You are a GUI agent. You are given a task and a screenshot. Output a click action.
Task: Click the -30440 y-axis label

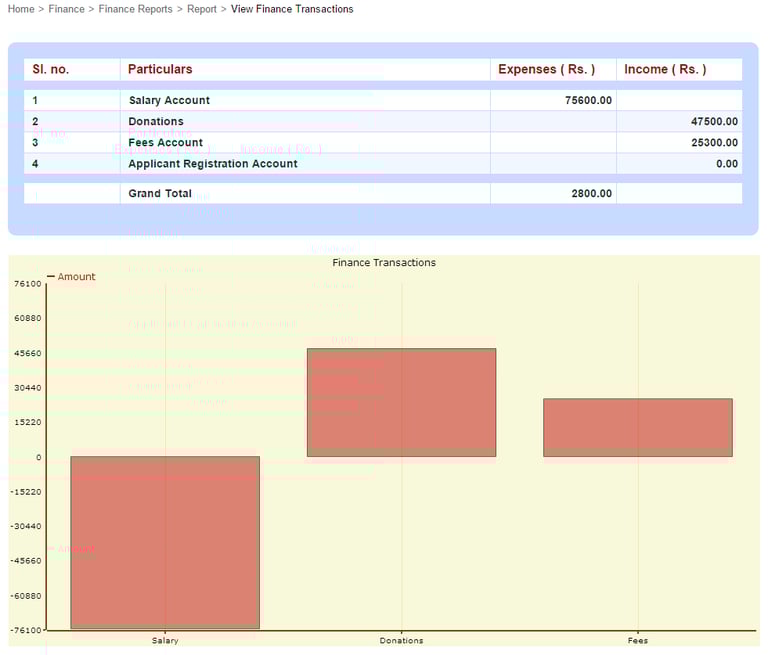[26, 526]
